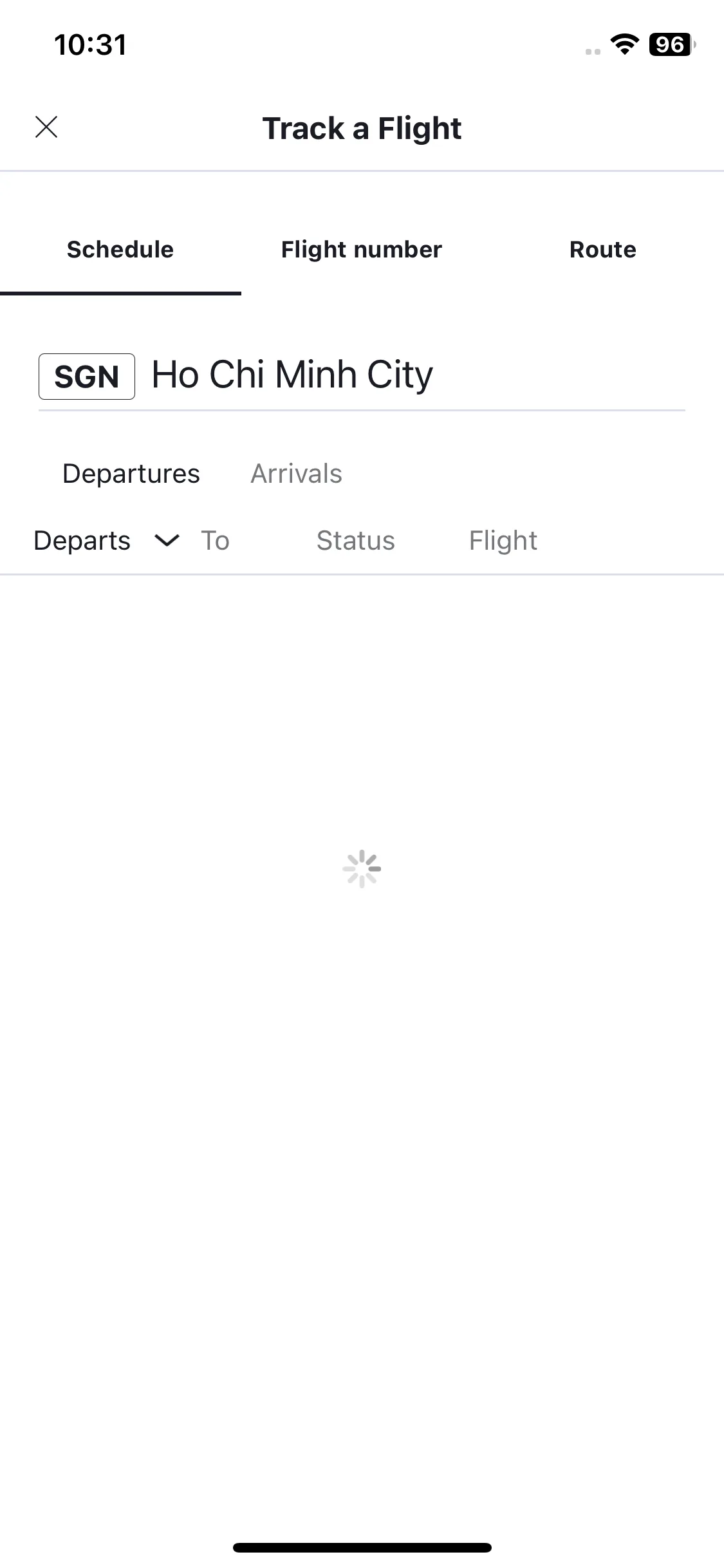
Task: Open the Flight number tab
Action: tap(362, 250)
